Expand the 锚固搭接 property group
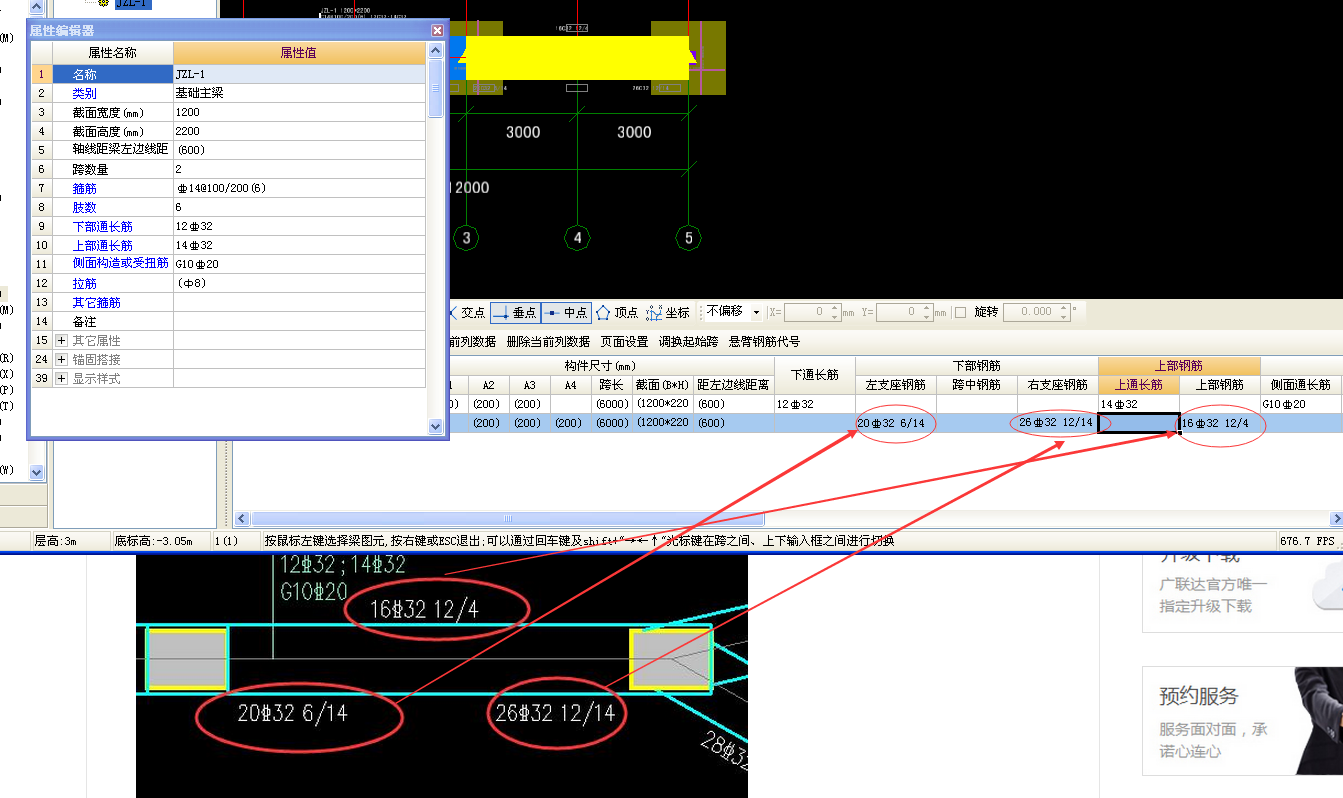The height and width of the screenshot is (798, 1343). click(x=61, y=360)
